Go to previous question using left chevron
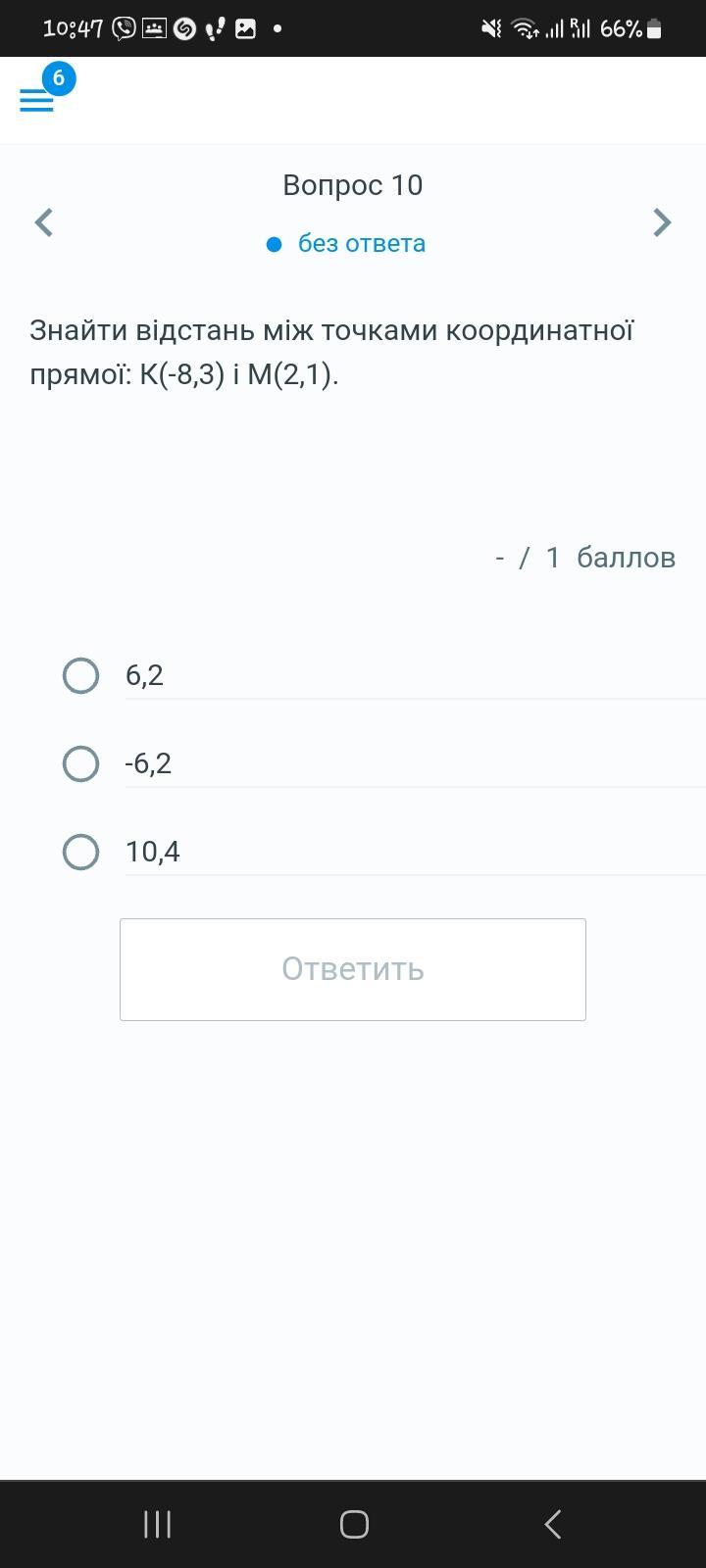 coord(44,222)
